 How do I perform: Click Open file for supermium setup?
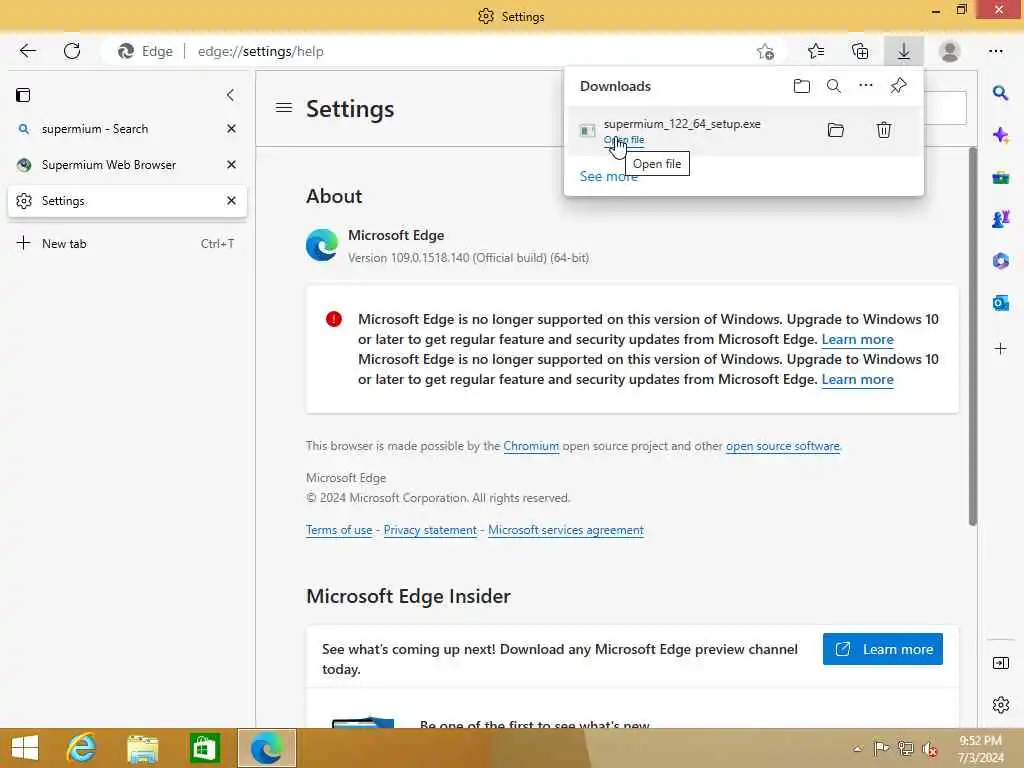[624, 140]
